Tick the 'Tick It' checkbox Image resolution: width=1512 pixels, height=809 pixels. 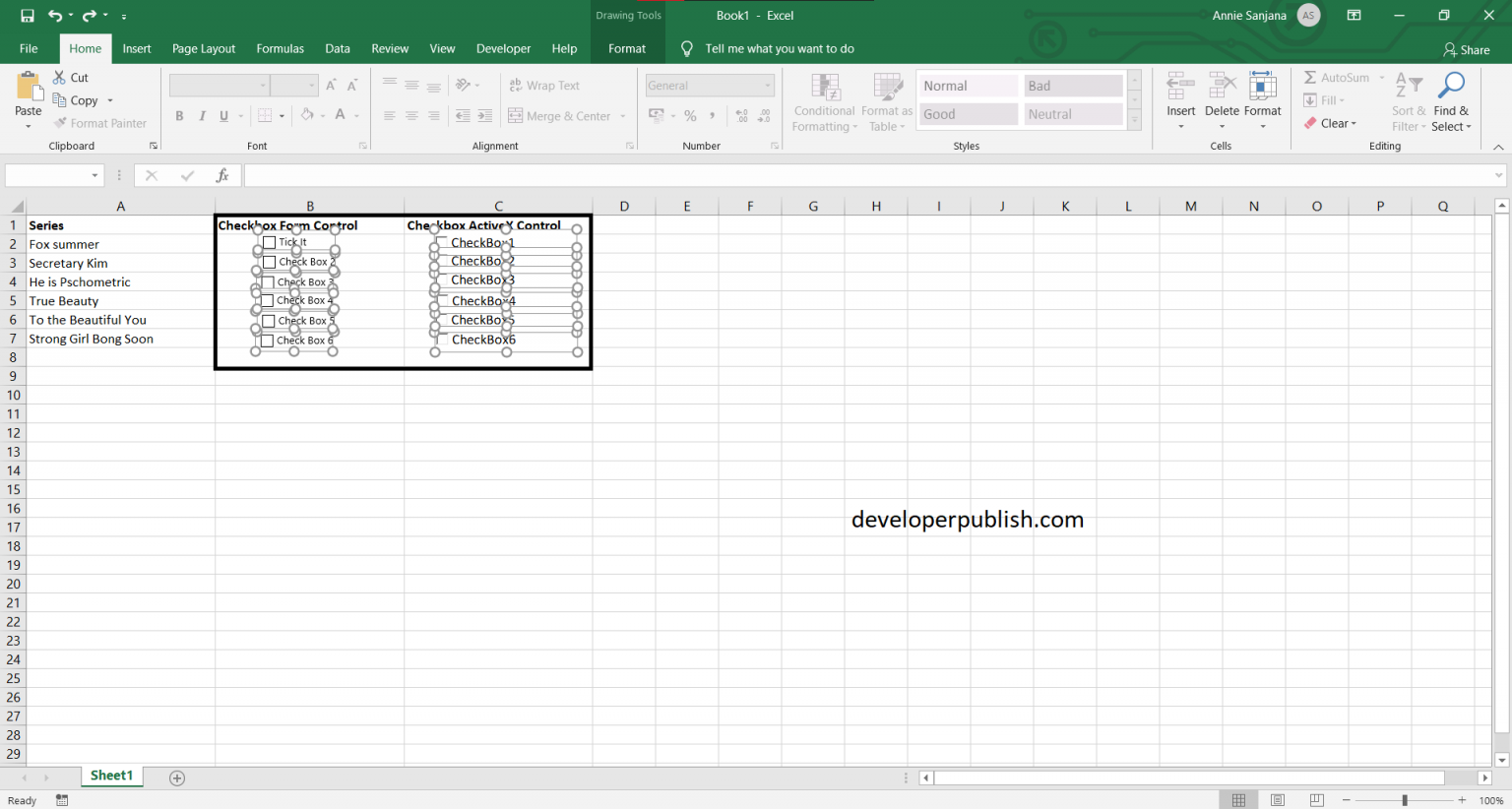[268, 242]
